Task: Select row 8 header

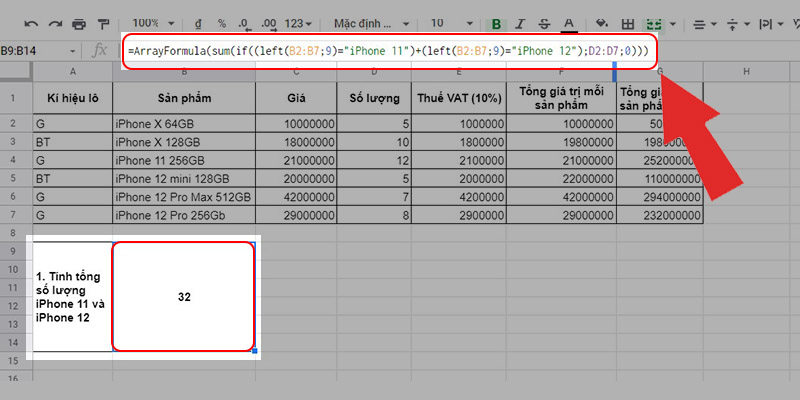Action: 14,233
